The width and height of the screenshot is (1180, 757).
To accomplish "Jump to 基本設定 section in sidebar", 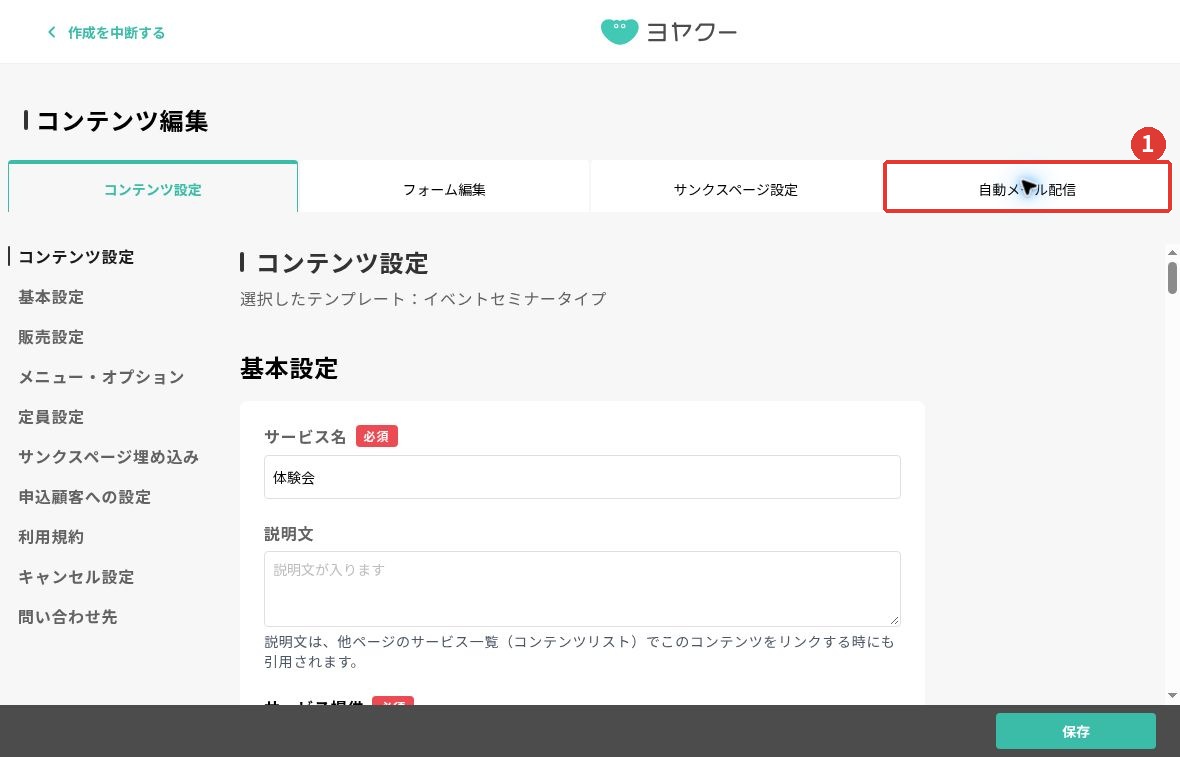I will point(51,296).
